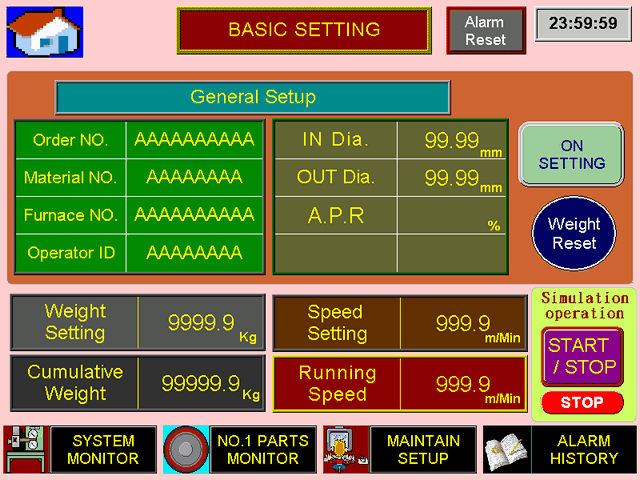Screen dimensions: 640x480
Task: Click the Operator ID value field
Action: pos(194,253)
